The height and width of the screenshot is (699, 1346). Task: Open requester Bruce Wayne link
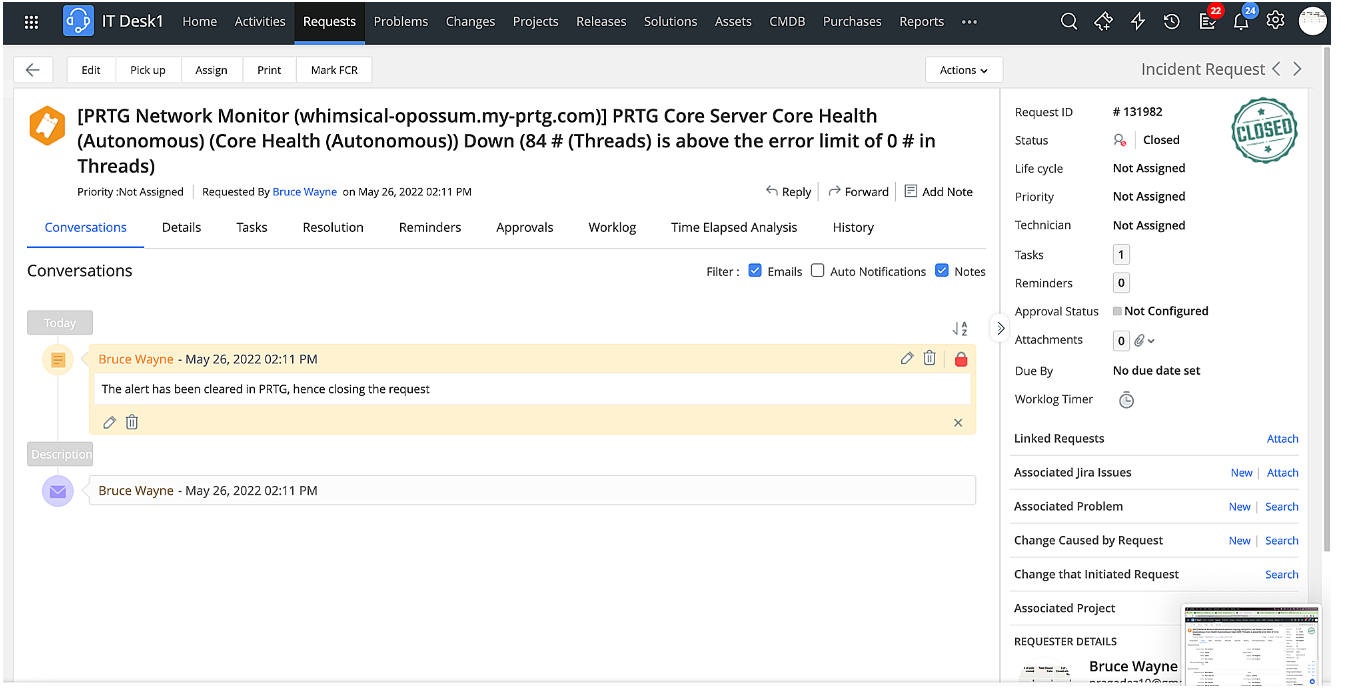[304, 192]
